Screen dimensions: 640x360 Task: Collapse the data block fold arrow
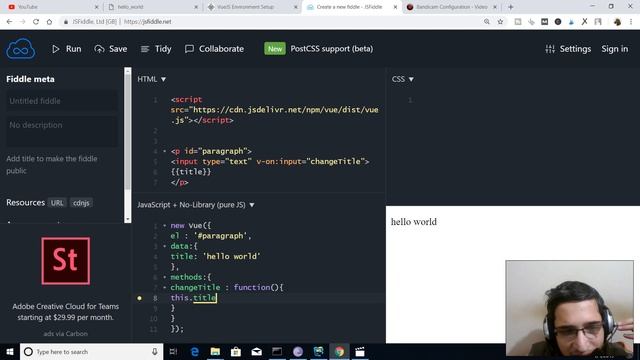point(164,246)
